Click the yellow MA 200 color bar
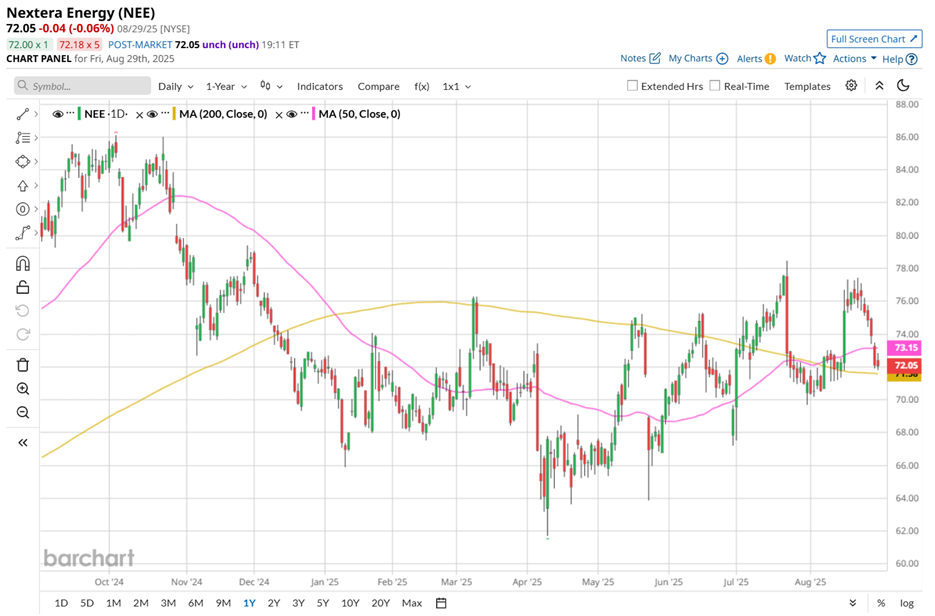935x616 pixels. pyautogui.click(x=174, y=114)
